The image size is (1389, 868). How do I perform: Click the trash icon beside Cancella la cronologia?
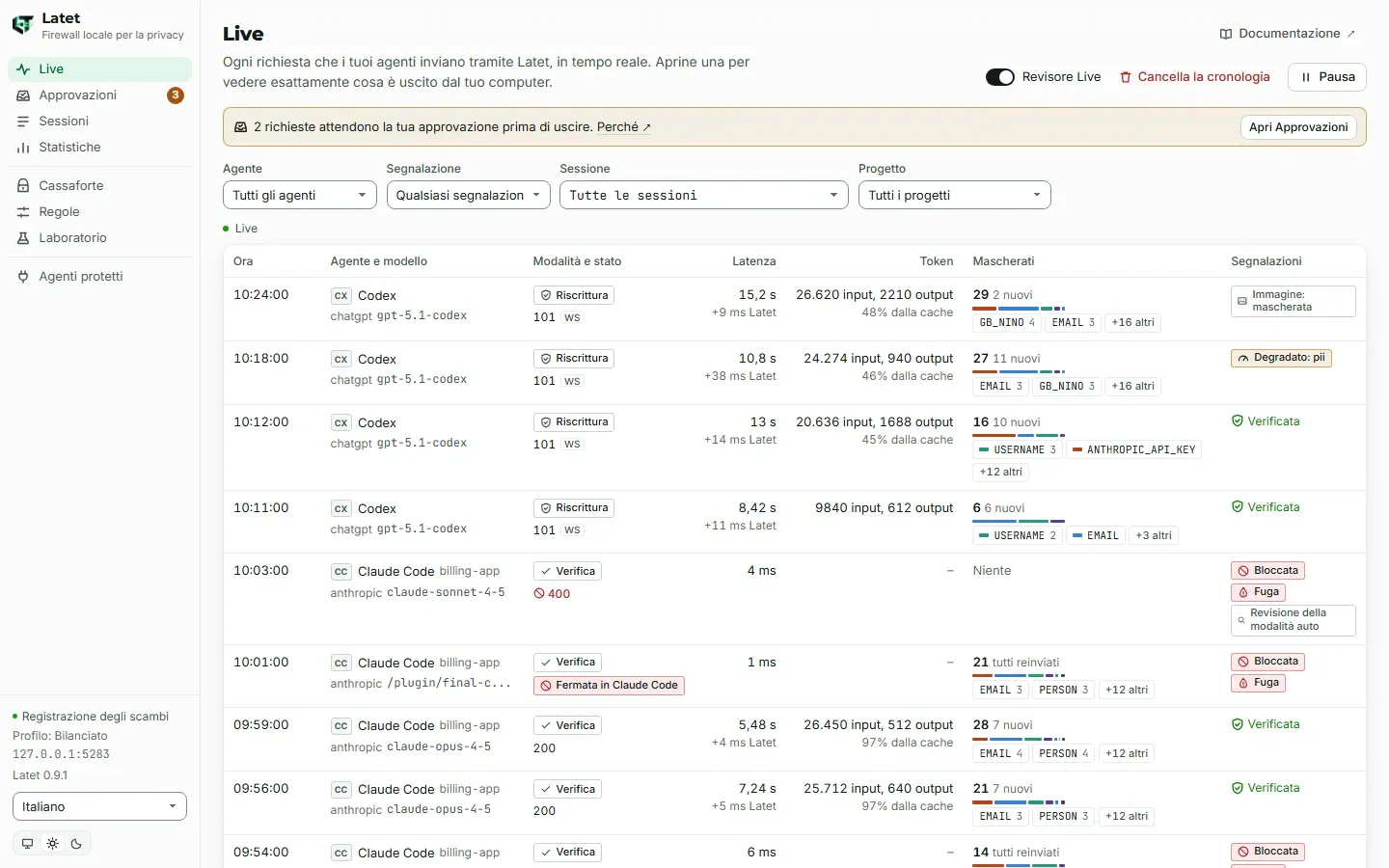point(1125,77)
